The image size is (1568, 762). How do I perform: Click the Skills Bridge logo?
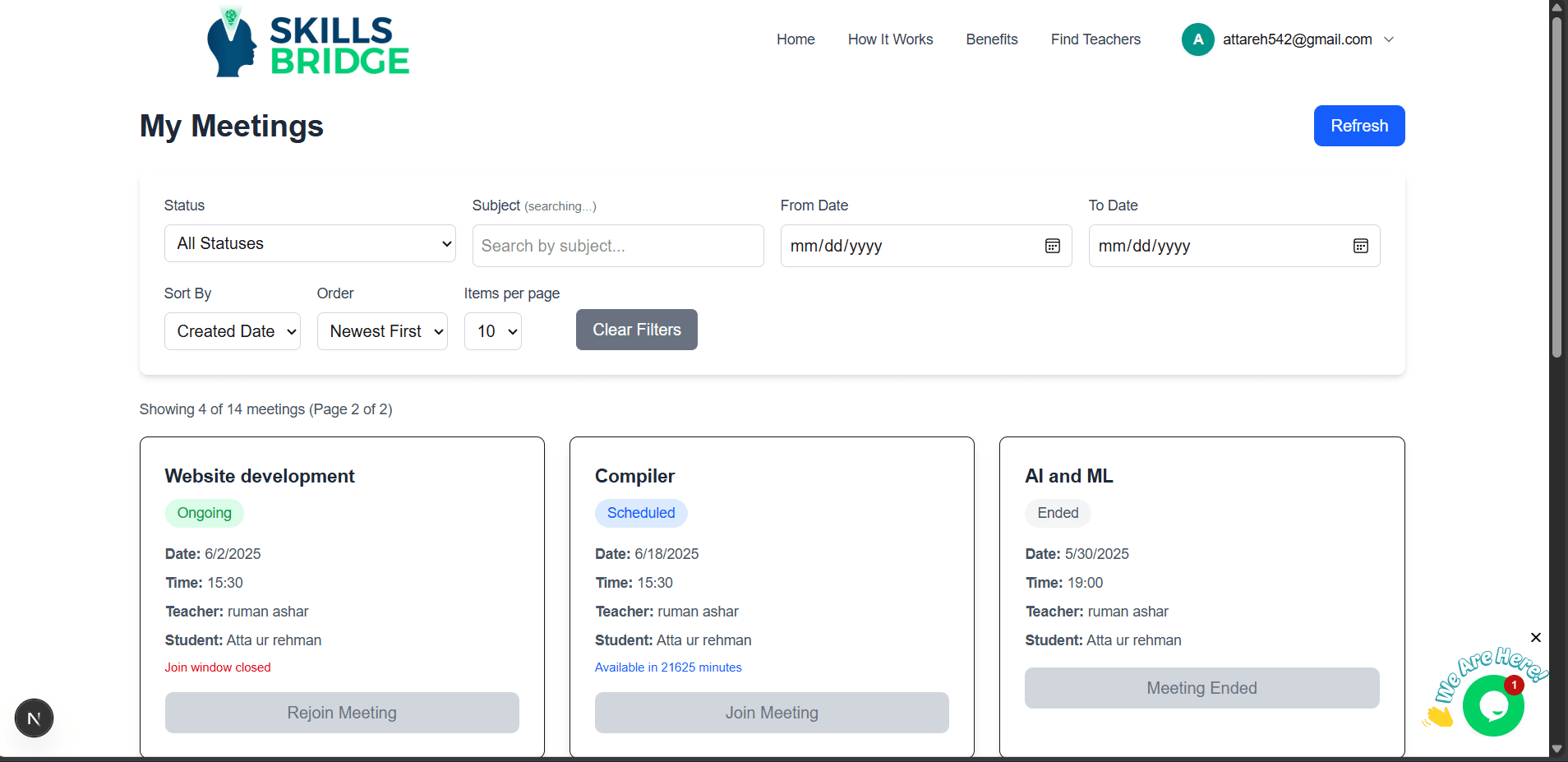coord(308,43)
